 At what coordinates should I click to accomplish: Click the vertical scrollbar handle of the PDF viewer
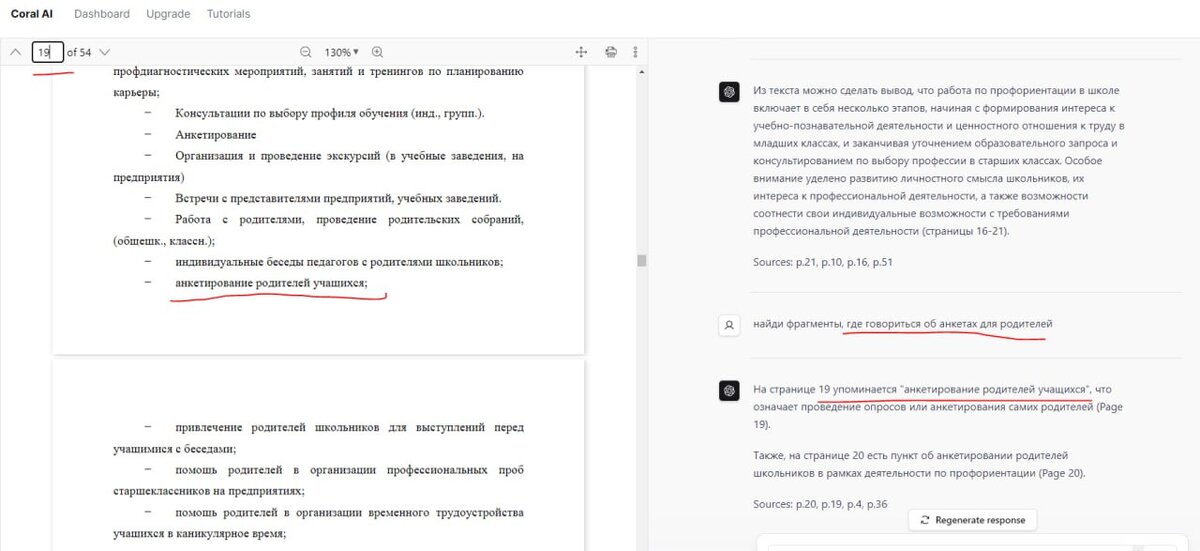pos(641,260)
